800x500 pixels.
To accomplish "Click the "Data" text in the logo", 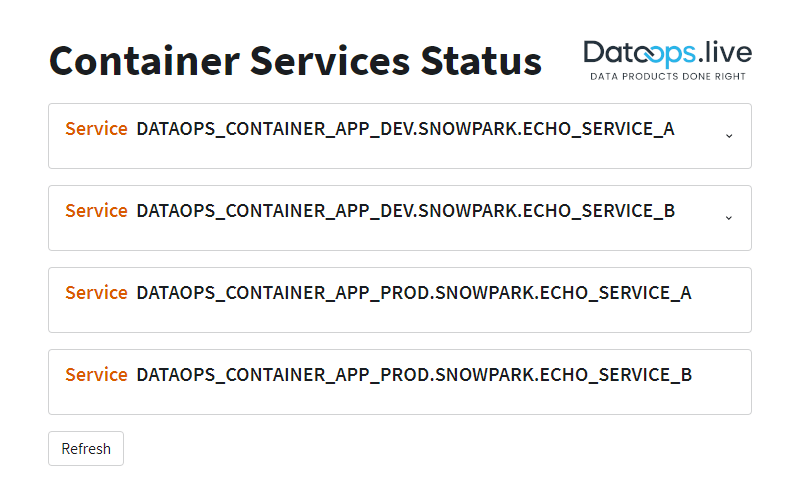I will (x=608, y=53).
